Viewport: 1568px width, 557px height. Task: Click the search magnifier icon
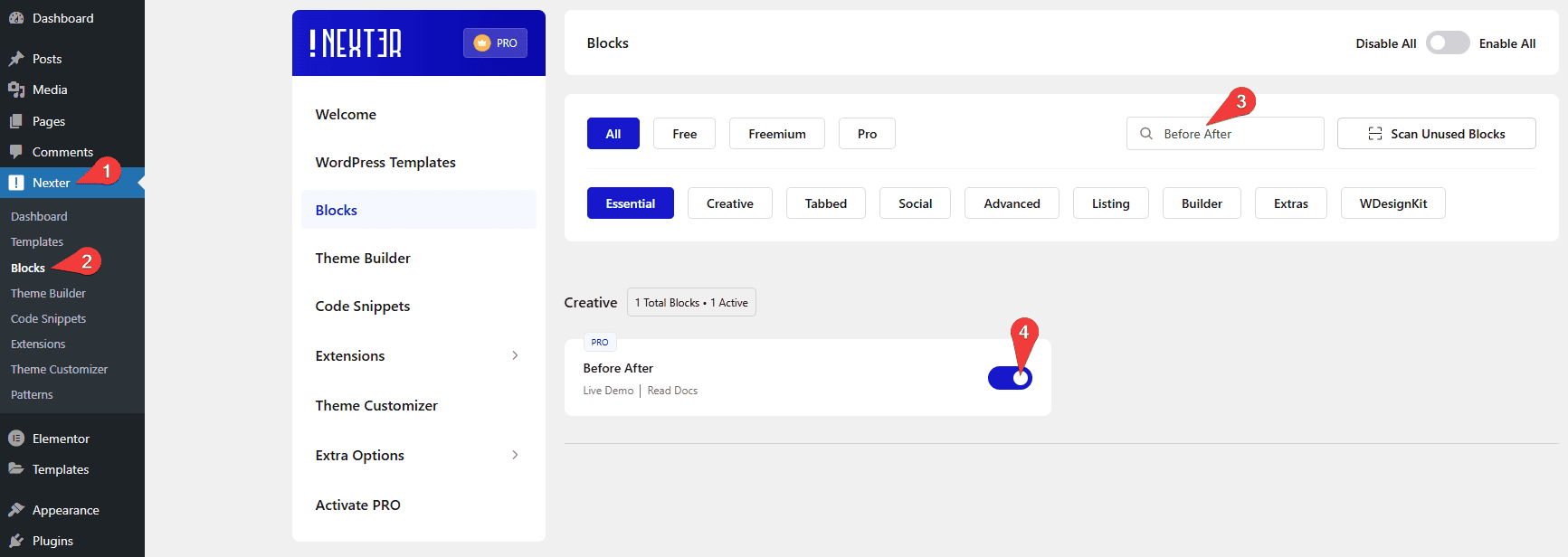[1146, 134]
